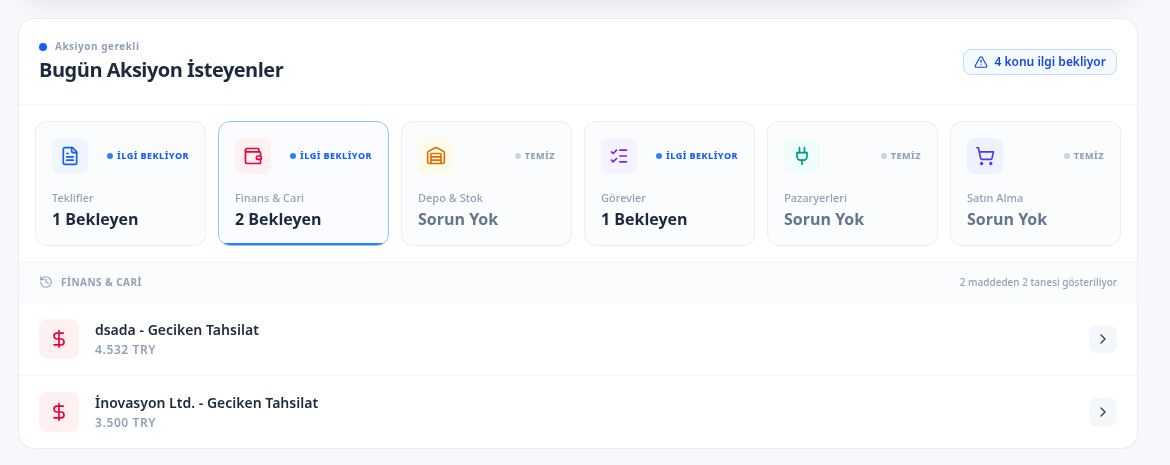This screenshot has width=1170, height=465.
Task: Click the Finans & Cari wallet icon
Action: 253,156
